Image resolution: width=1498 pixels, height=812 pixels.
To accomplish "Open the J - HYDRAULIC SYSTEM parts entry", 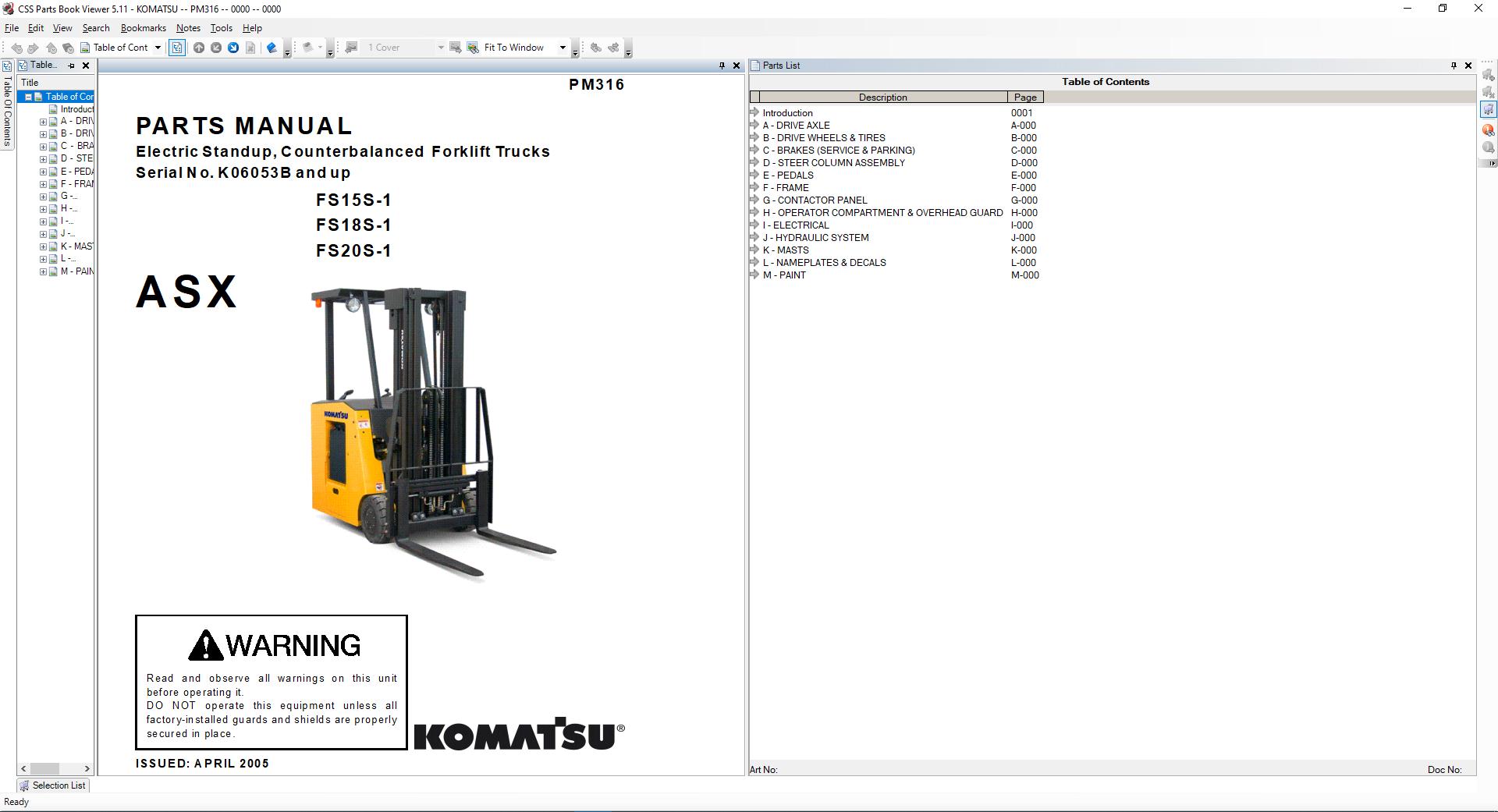I will click(816, 237).
